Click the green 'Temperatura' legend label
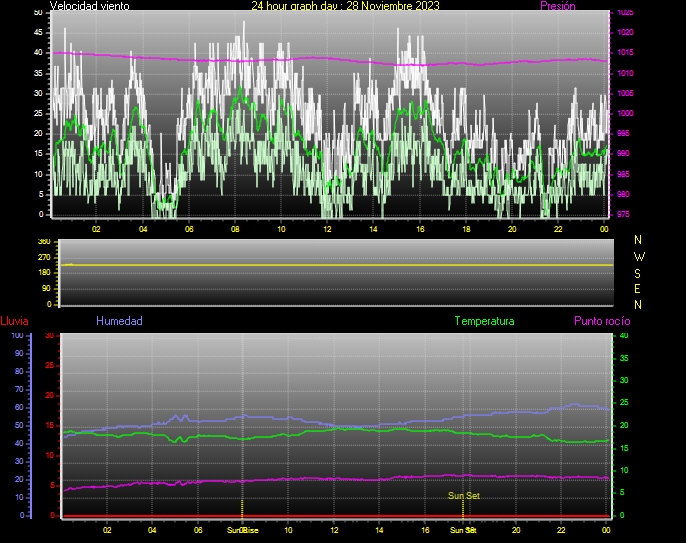This screenshot has height=543, width=686. tap(484, 321)
